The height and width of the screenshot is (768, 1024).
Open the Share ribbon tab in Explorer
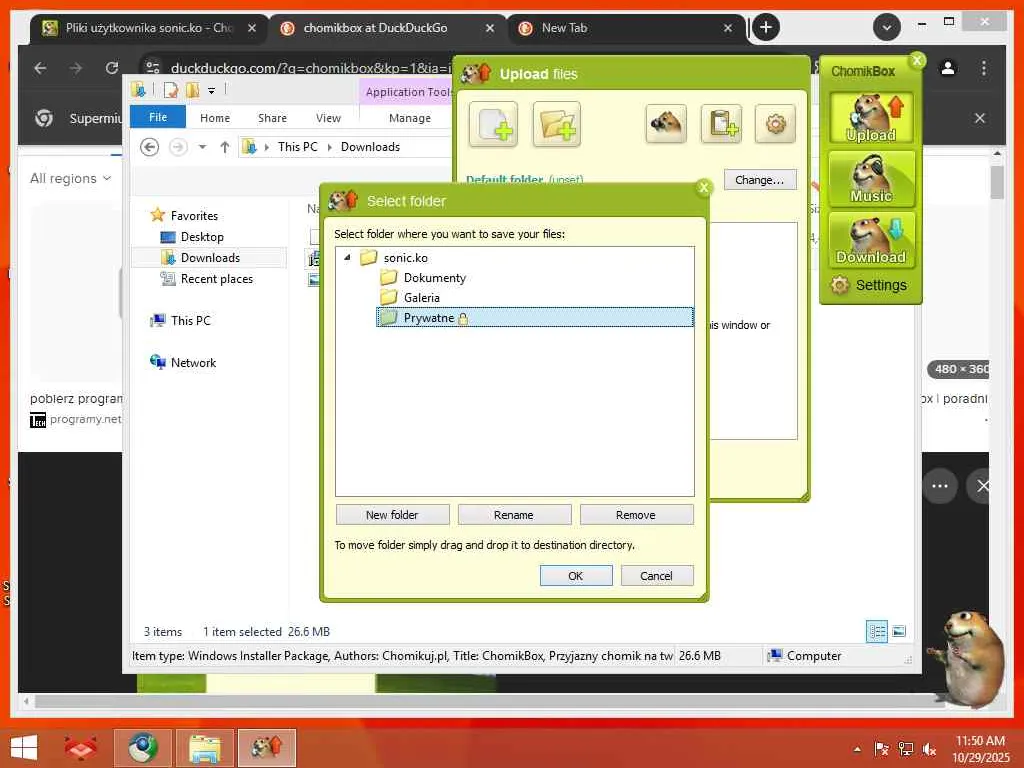pyautogui.click(x=272, y=118)
